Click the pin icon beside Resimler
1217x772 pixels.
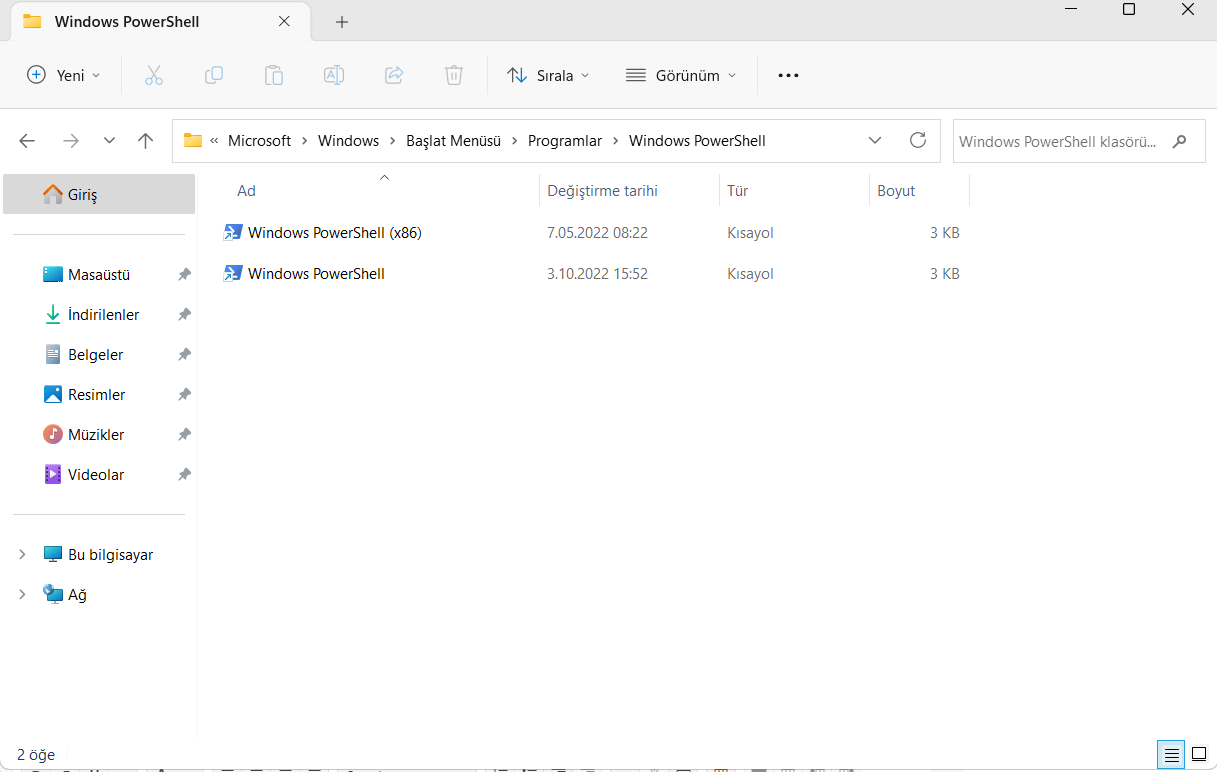coord(184,394)
